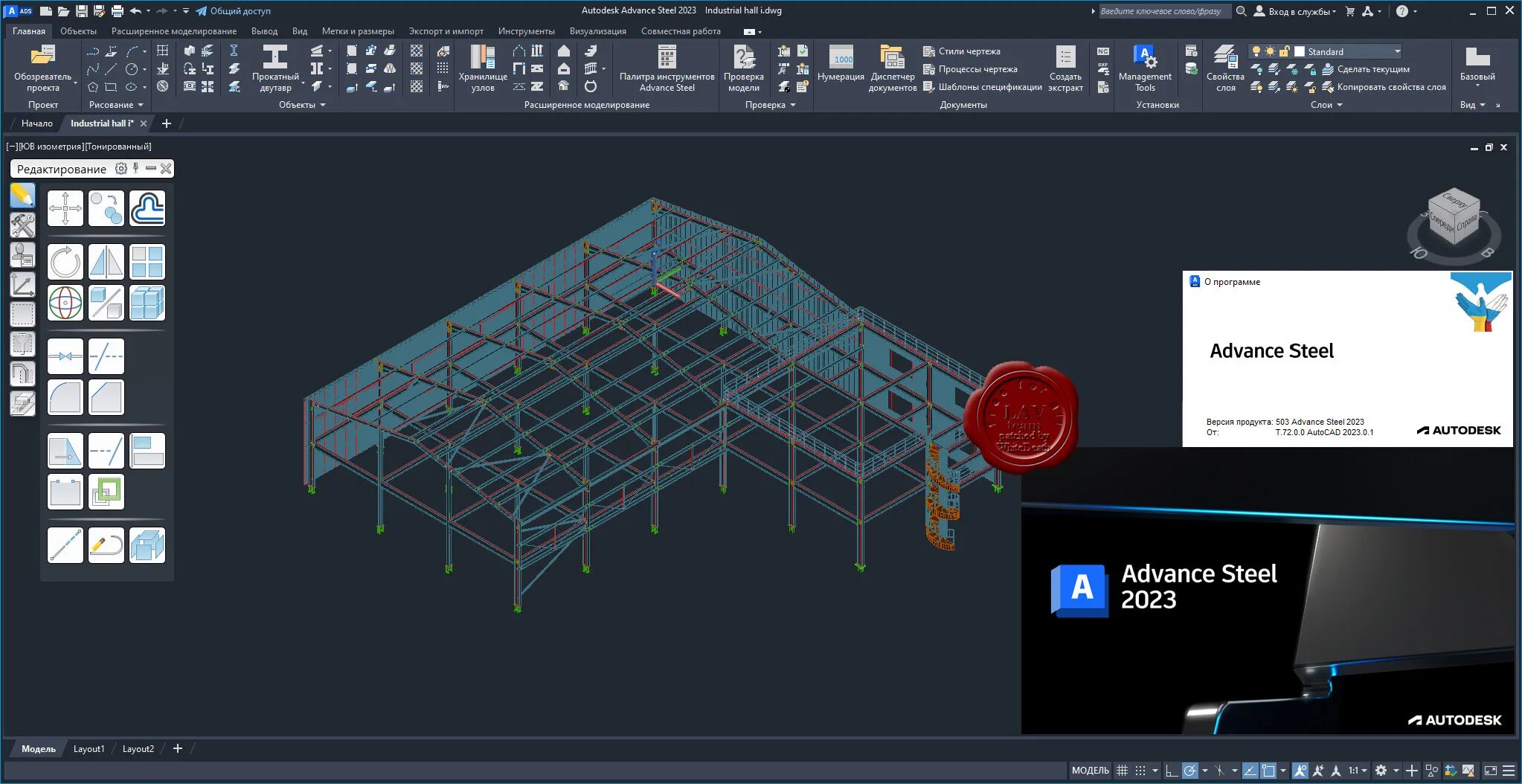
Task: Launch Management Tools
Action: (x=1145, y=68)
